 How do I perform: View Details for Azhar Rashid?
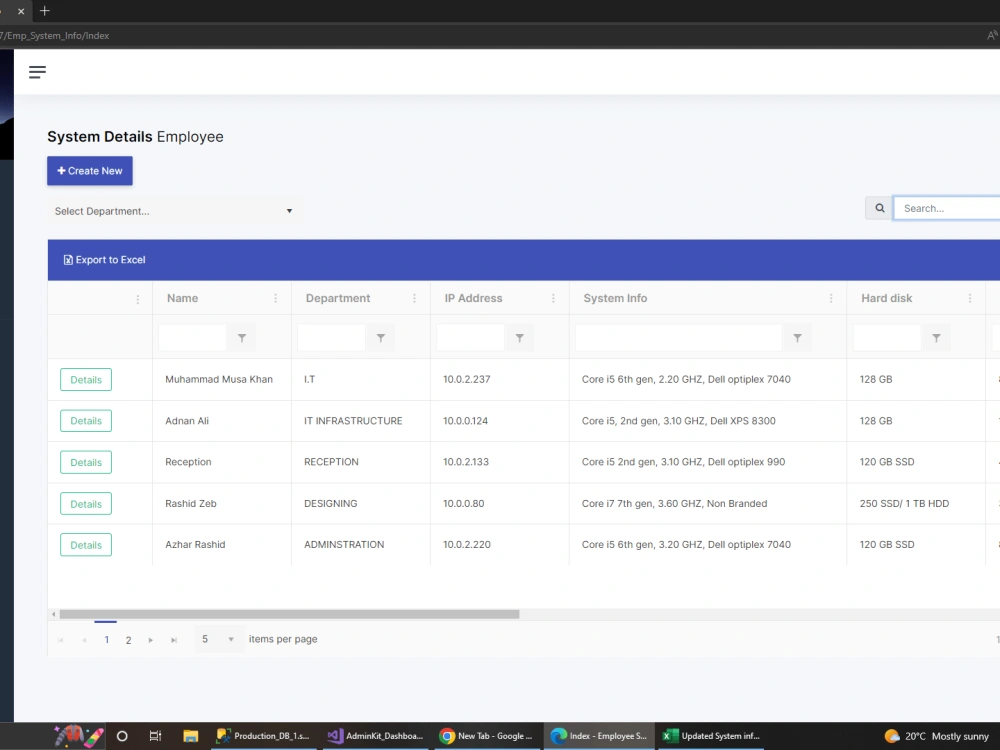[85, 544]
